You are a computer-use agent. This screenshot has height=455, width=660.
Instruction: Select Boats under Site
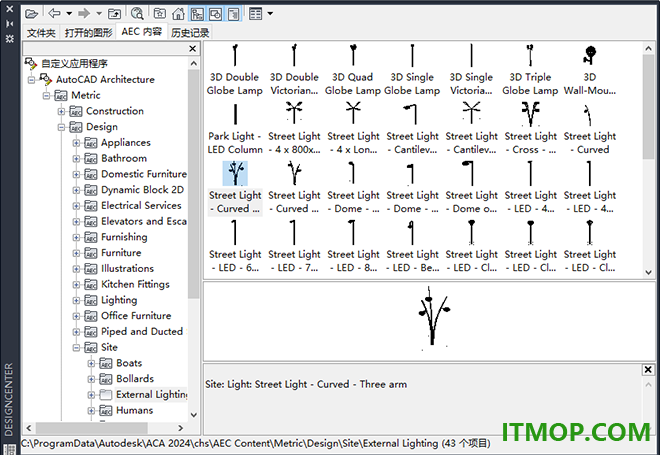point(129,363)
